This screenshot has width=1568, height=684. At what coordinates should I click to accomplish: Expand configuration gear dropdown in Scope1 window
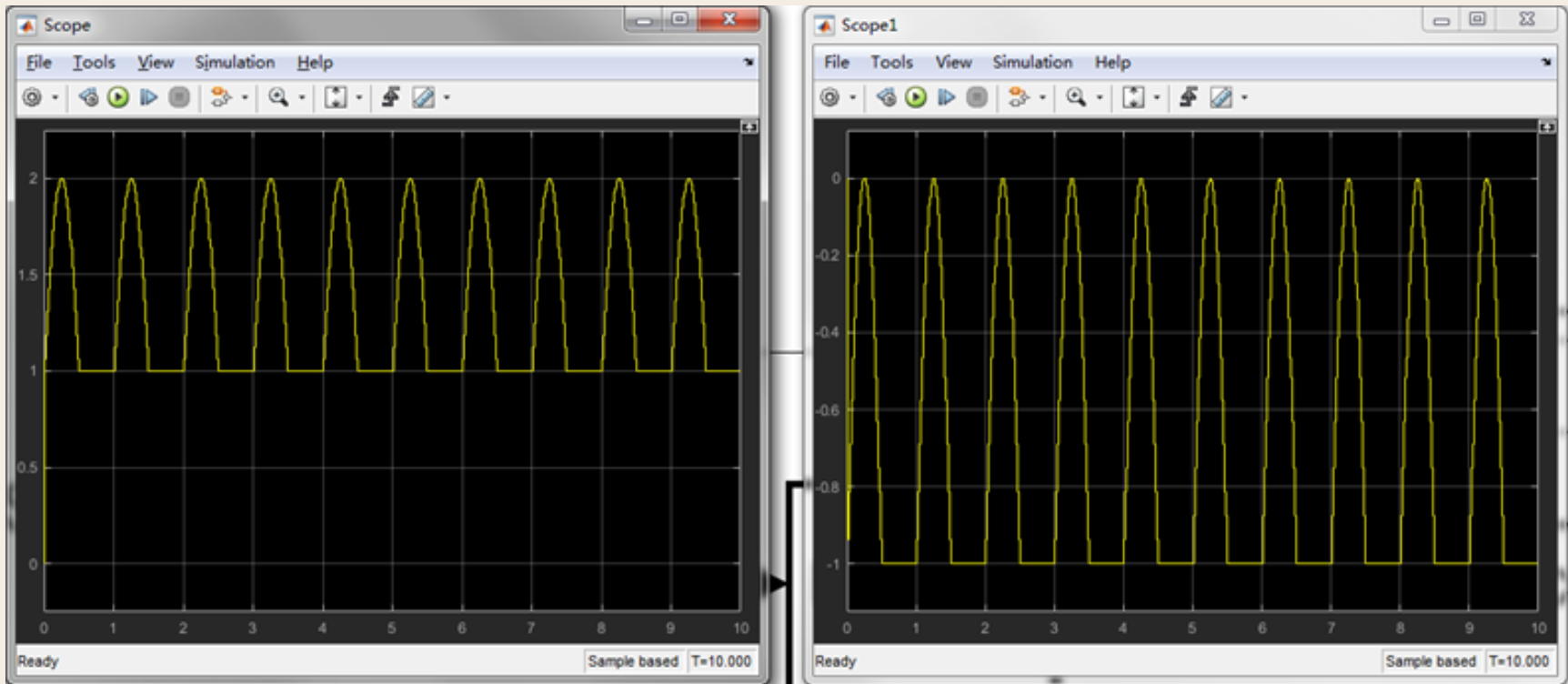853,97
